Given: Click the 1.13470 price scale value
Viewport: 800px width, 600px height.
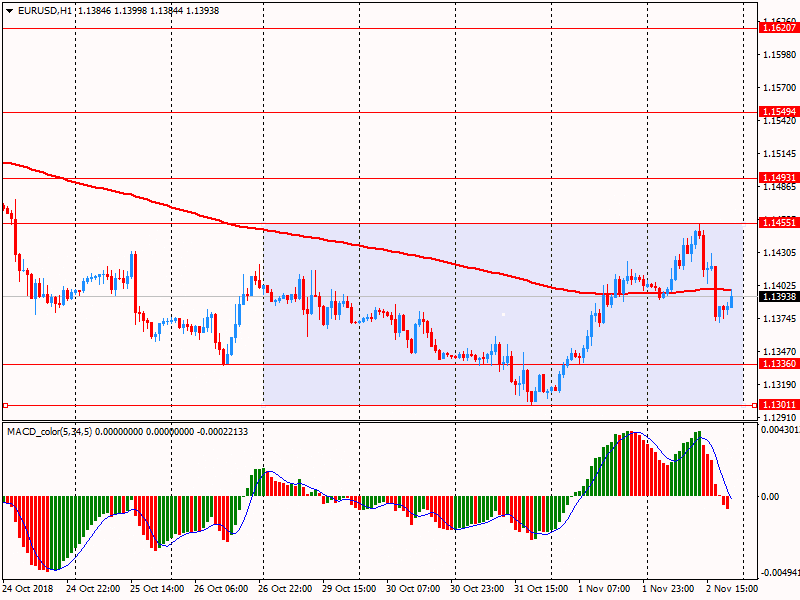Looking at the screenshot, I should 780,352.
